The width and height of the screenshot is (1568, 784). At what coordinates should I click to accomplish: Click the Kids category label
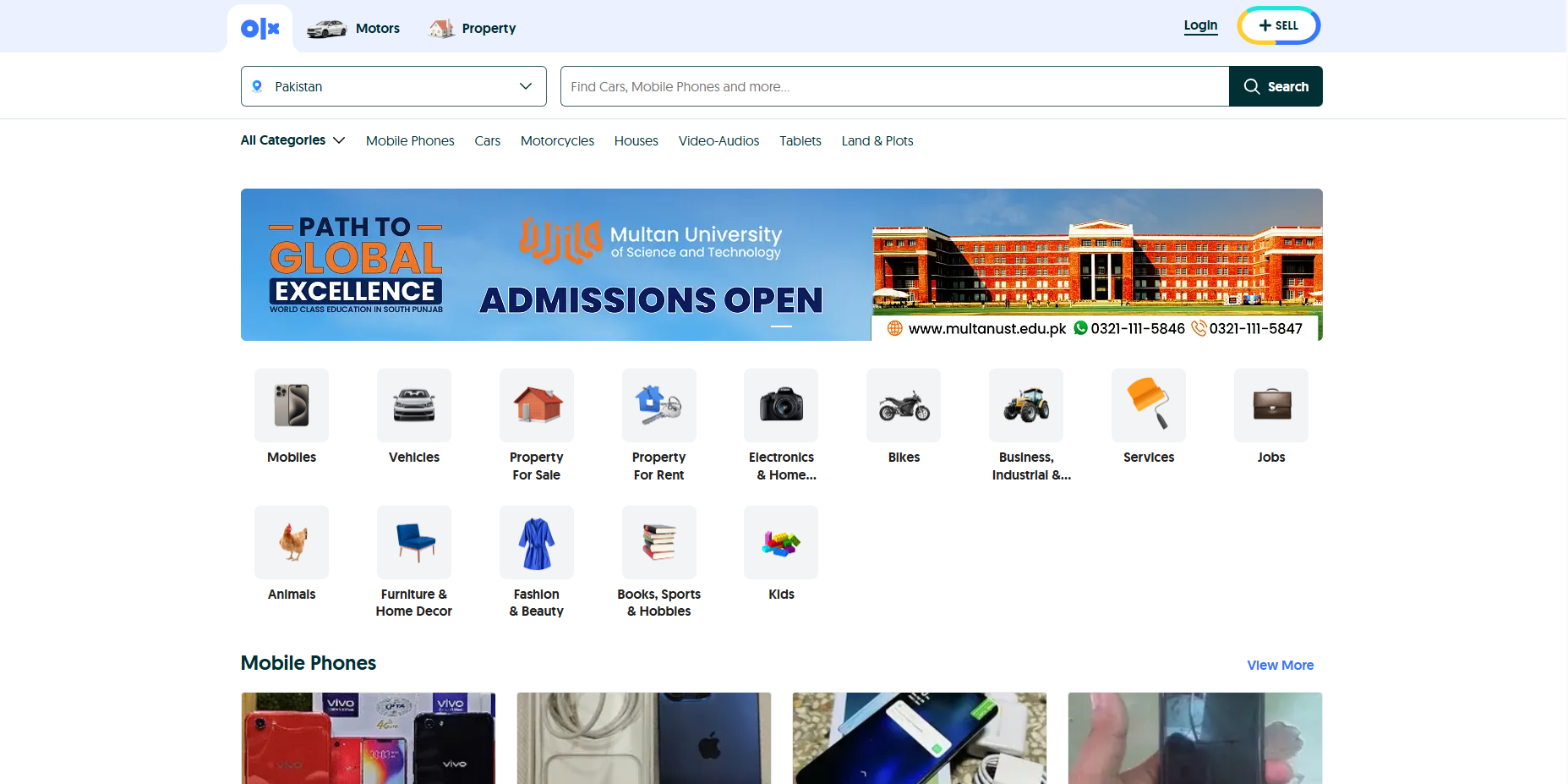[781, 595]
